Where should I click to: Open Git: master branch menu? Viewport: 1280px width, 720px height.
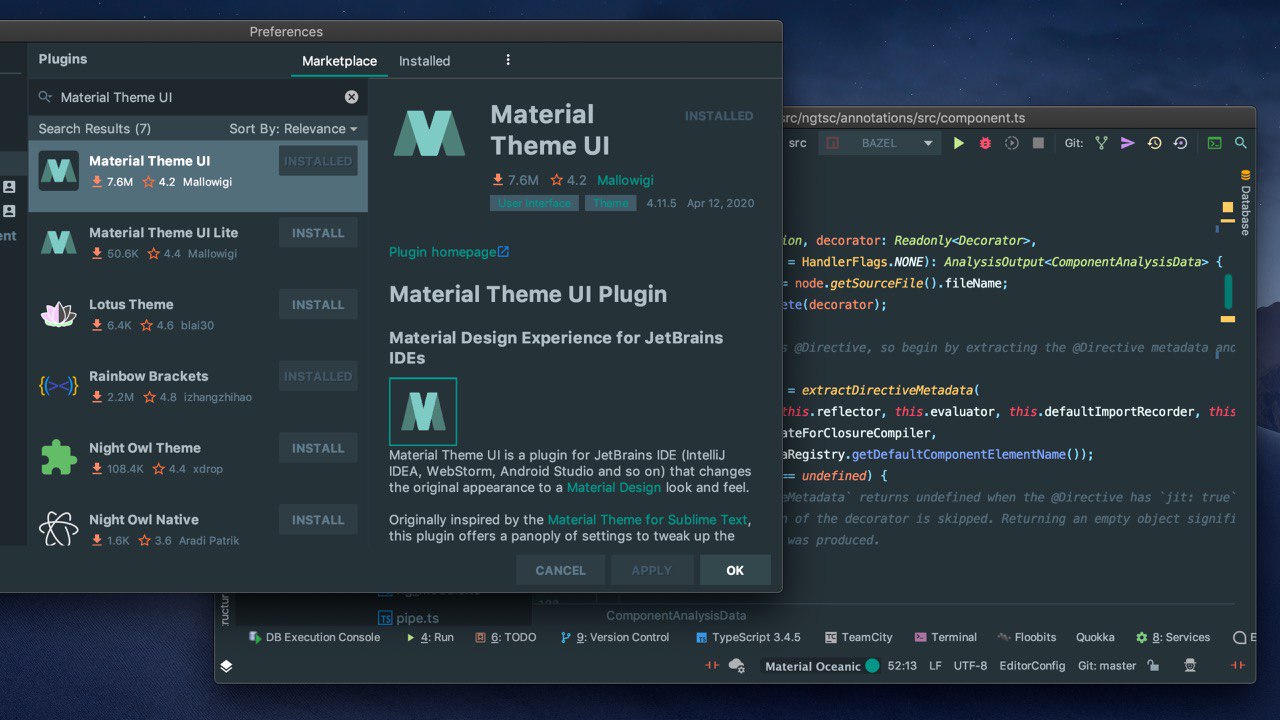pyautogui.click(x=1106, y=666)
